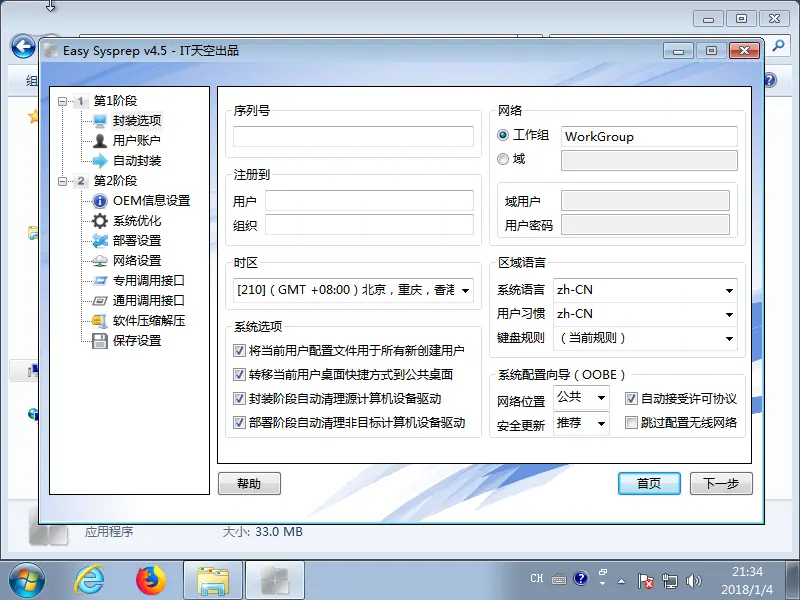
Task: Select 自动封装 in the tree
Action: click(137, 161)
